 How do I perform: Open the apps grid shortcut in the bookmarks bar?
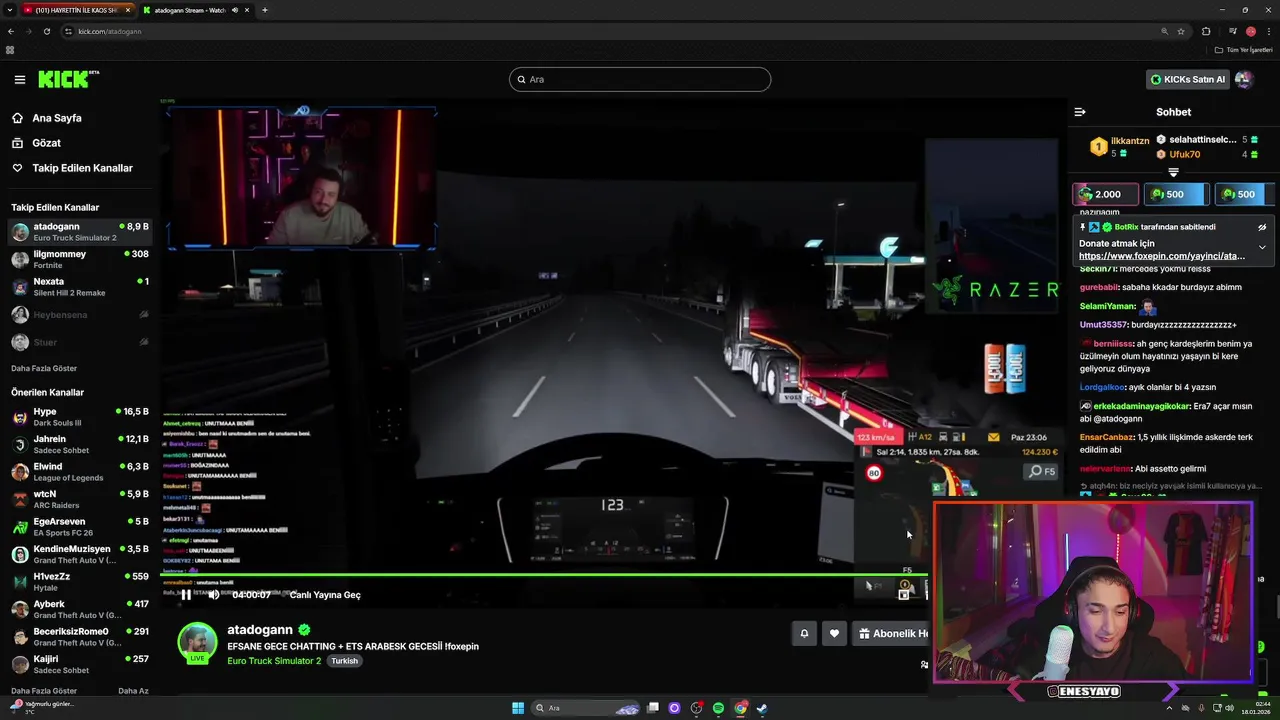(x=10, y=50)
